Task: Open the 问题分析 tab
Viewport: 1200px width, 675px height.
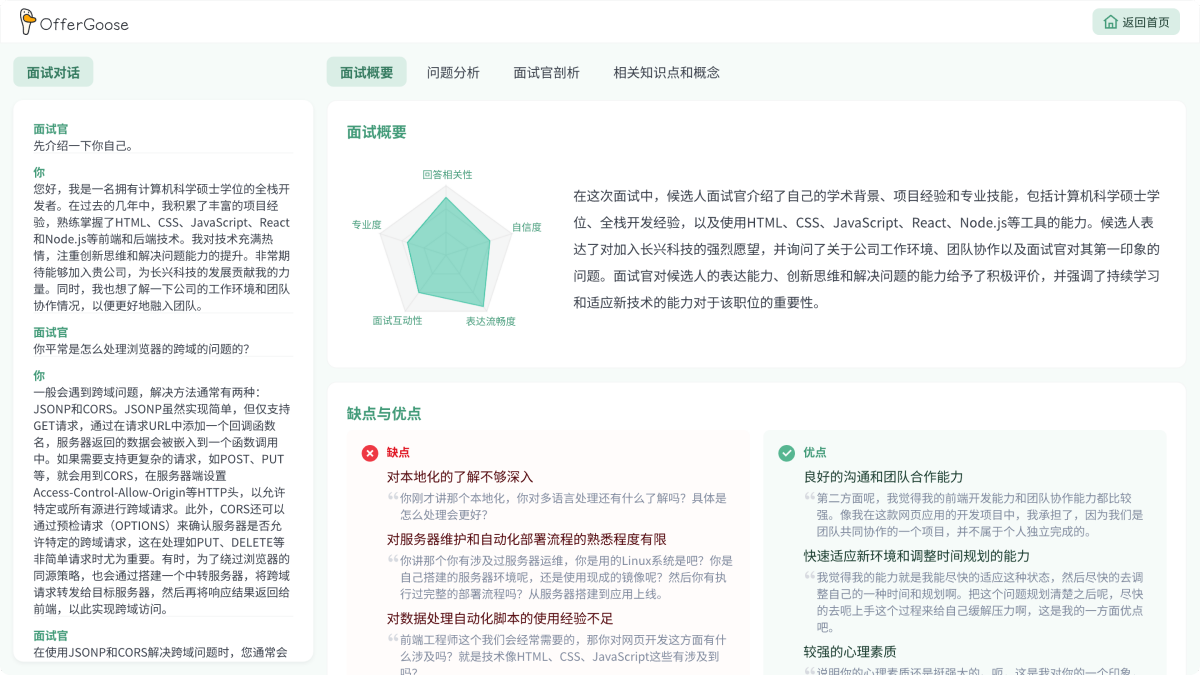Action: (453, 72)
